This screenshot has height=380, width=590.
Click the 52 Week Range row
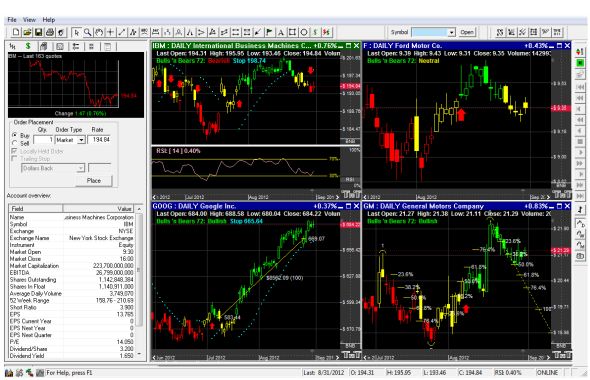click(x=71, y=301)
